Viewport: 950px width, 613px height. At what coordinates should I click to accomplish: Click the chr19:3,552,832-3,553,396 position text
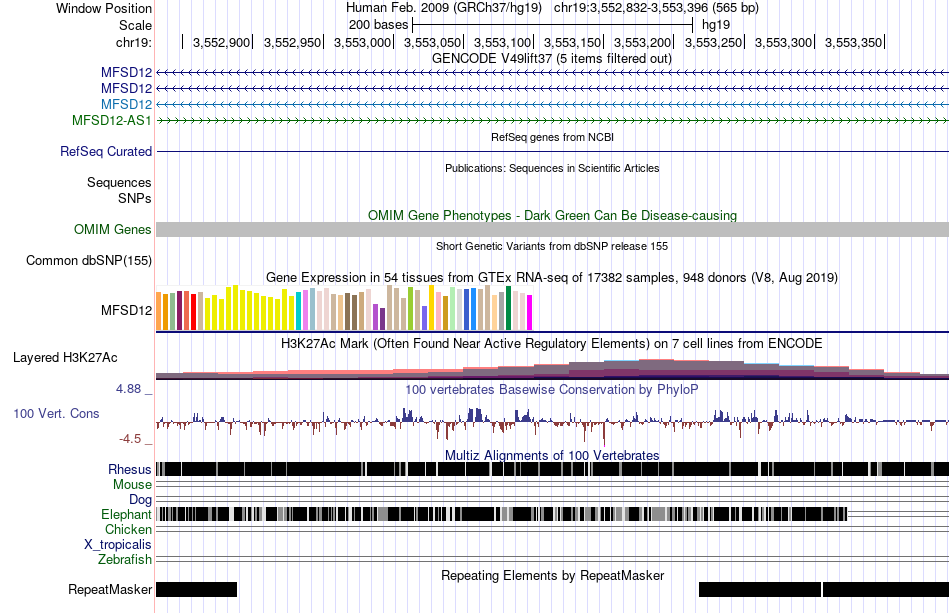pos(656,8)
